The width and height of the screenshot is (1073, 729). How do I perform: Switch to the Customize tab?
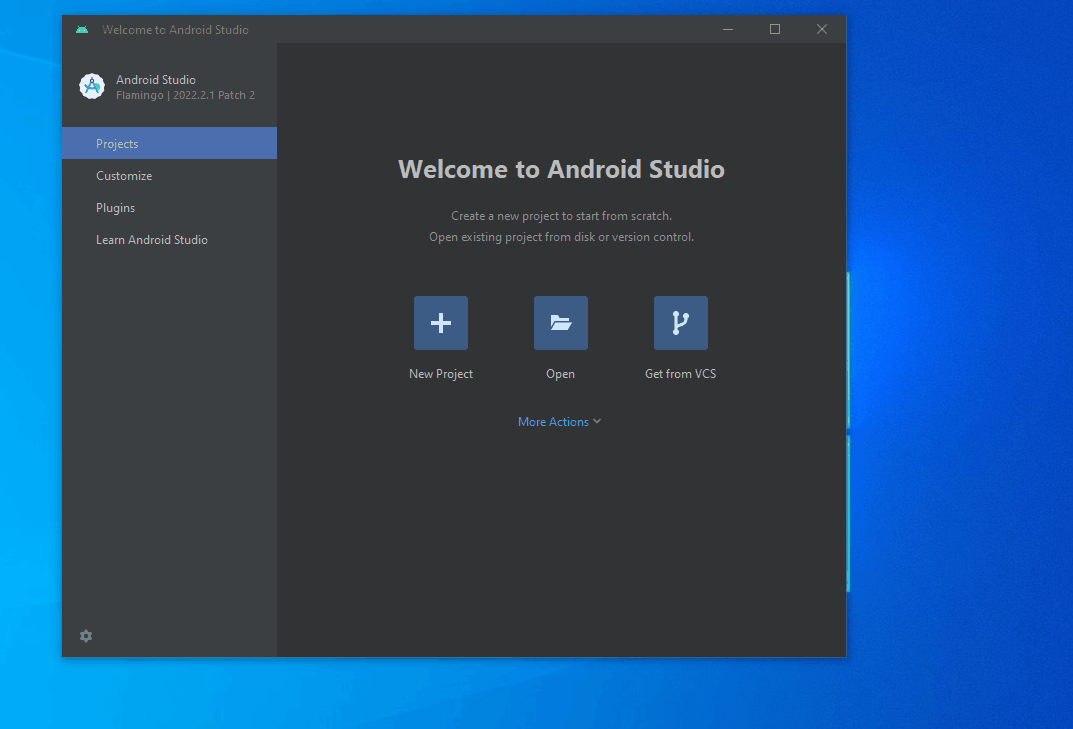point(170,175)
